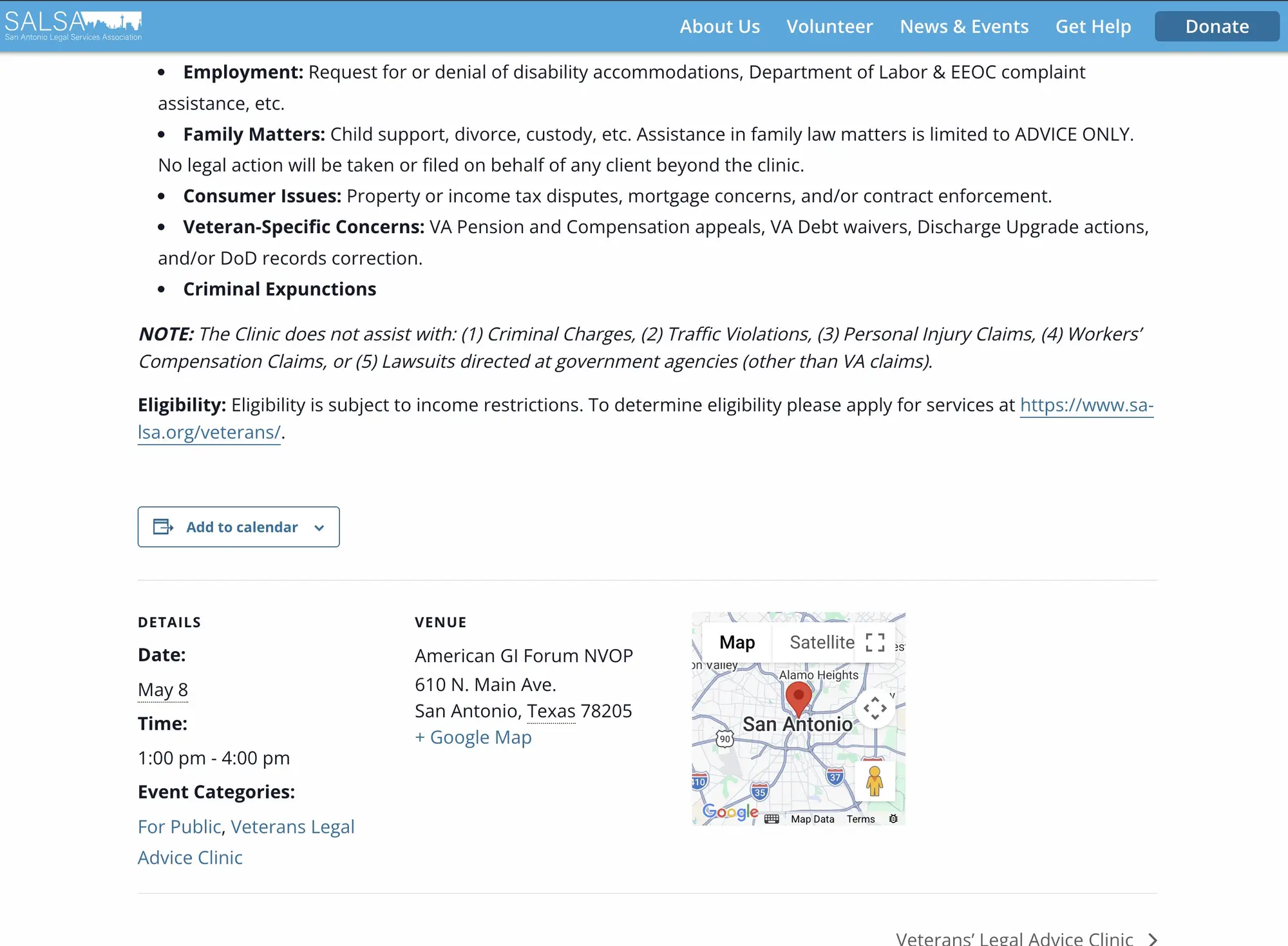Image resolution: width=1288 pixels, height=946 pixels.
Task: Click the next event chevron arrow
Action: (1153, 940)
